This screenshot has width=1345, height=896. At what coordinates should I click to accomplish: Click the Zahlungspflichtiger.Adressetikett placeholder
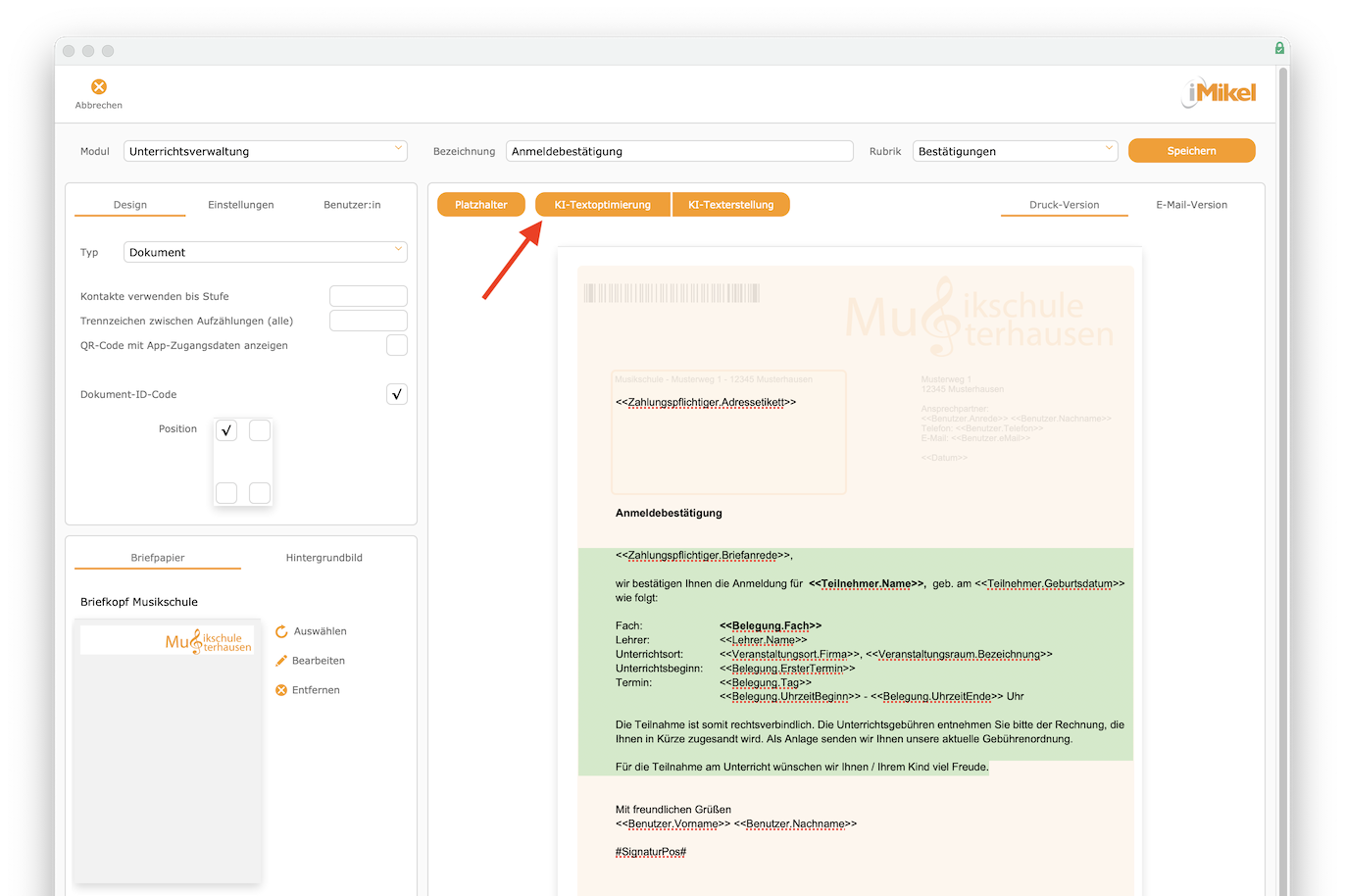(x=706, y=402)
